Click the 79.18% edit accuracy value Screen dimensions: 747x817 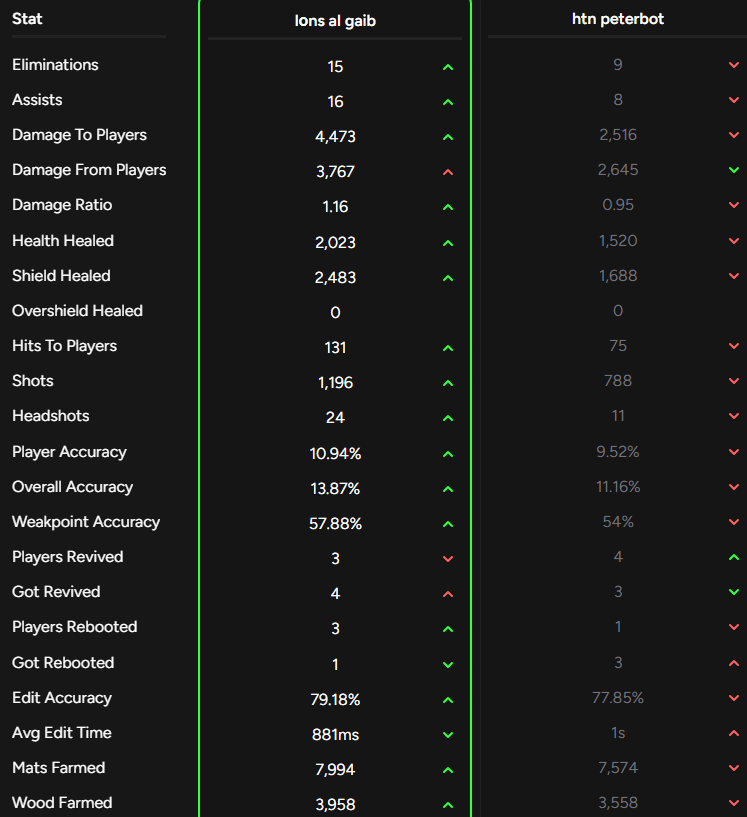pyautogui.click(x=335, y=700)
